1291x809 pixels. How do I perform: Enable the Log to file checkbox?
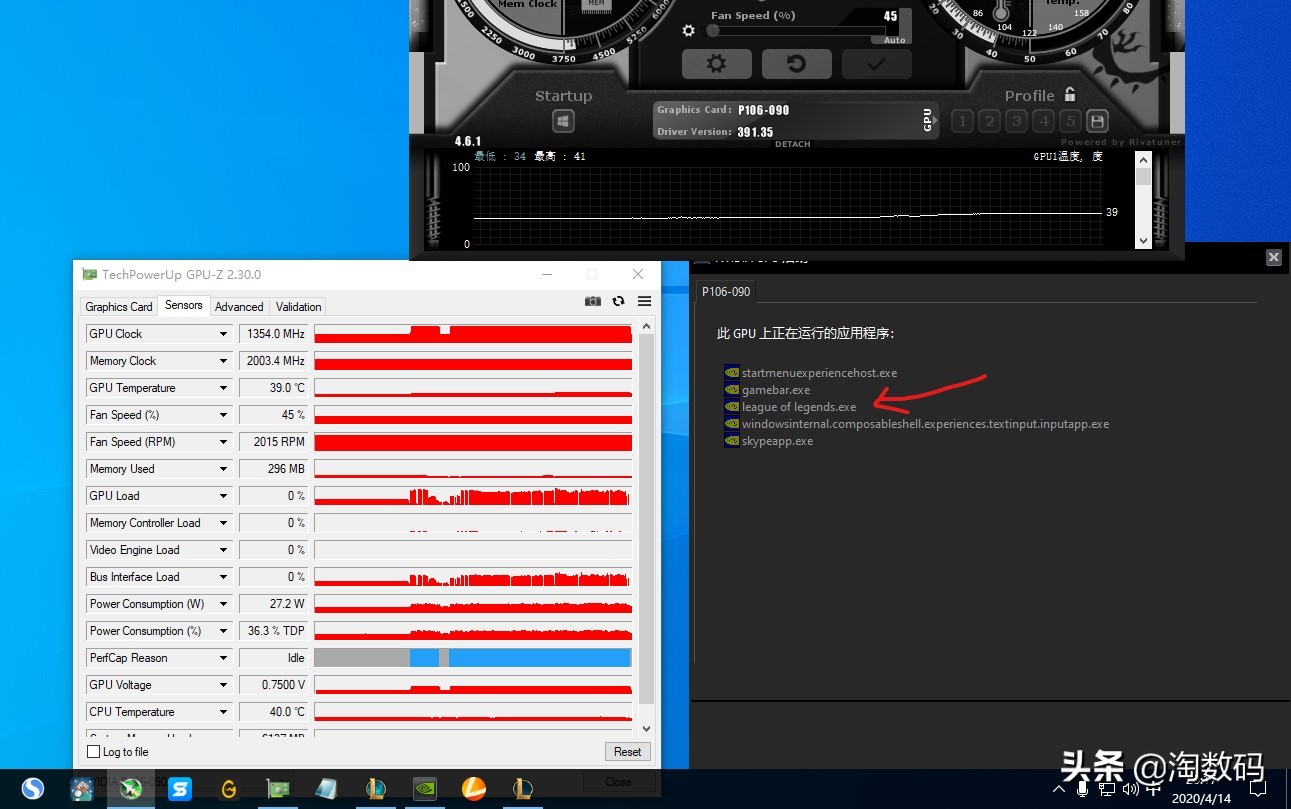tap(92, 751)
